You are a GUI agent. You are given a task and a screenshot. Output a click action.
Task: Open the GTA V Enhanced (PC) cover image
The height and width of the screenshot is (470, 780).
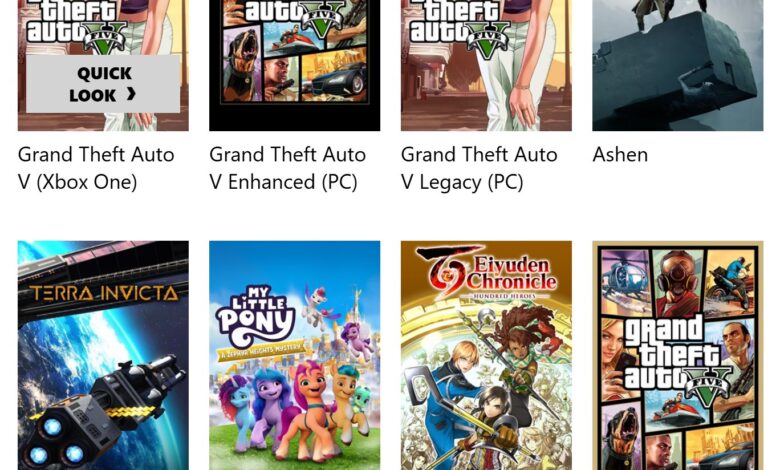294,65
